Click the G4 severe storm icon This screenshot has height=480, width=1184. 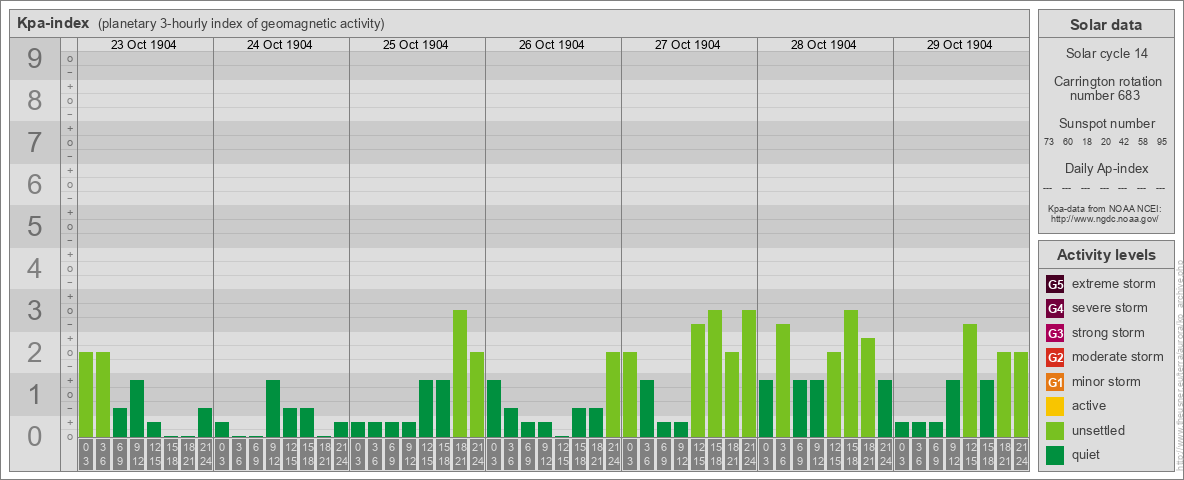pos(1055,309)
